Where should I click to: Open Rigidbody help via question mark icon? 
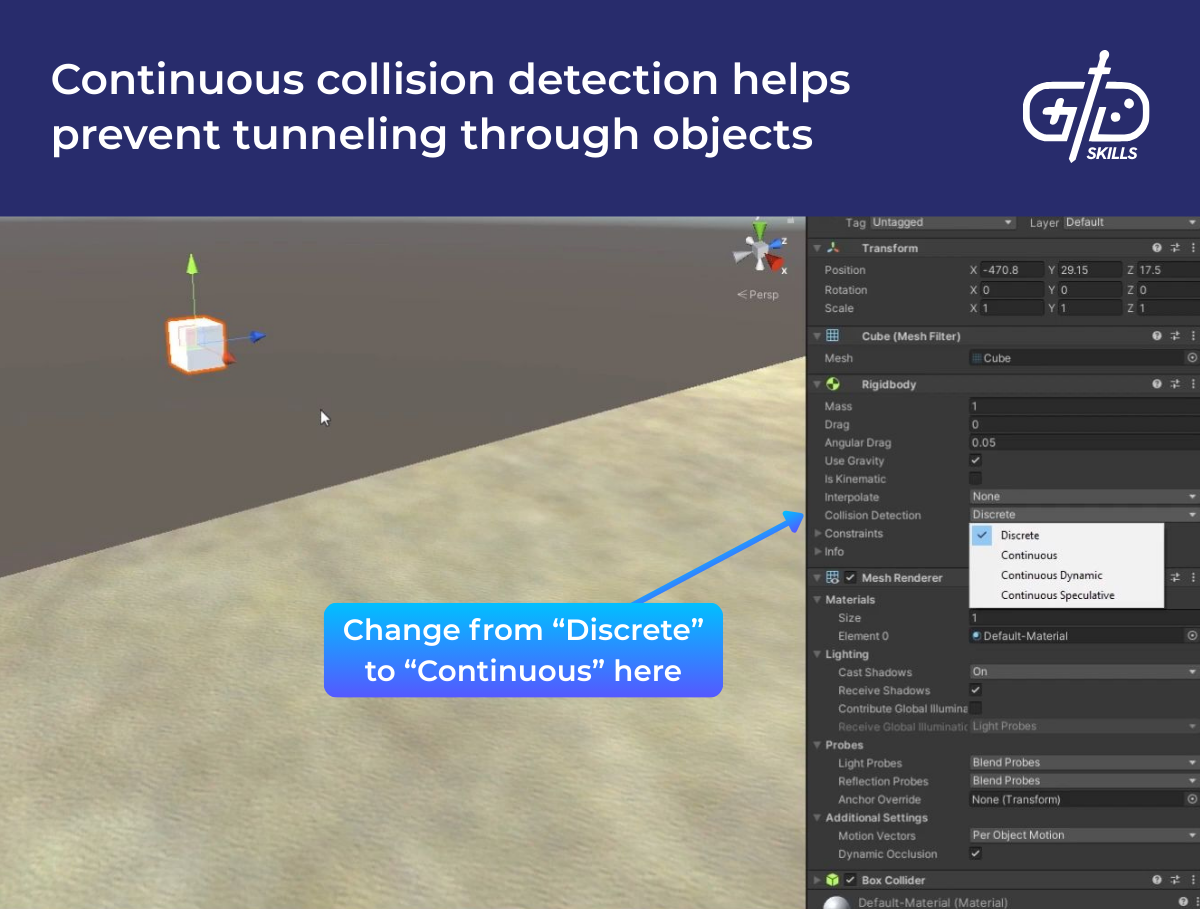(1156, 384)
